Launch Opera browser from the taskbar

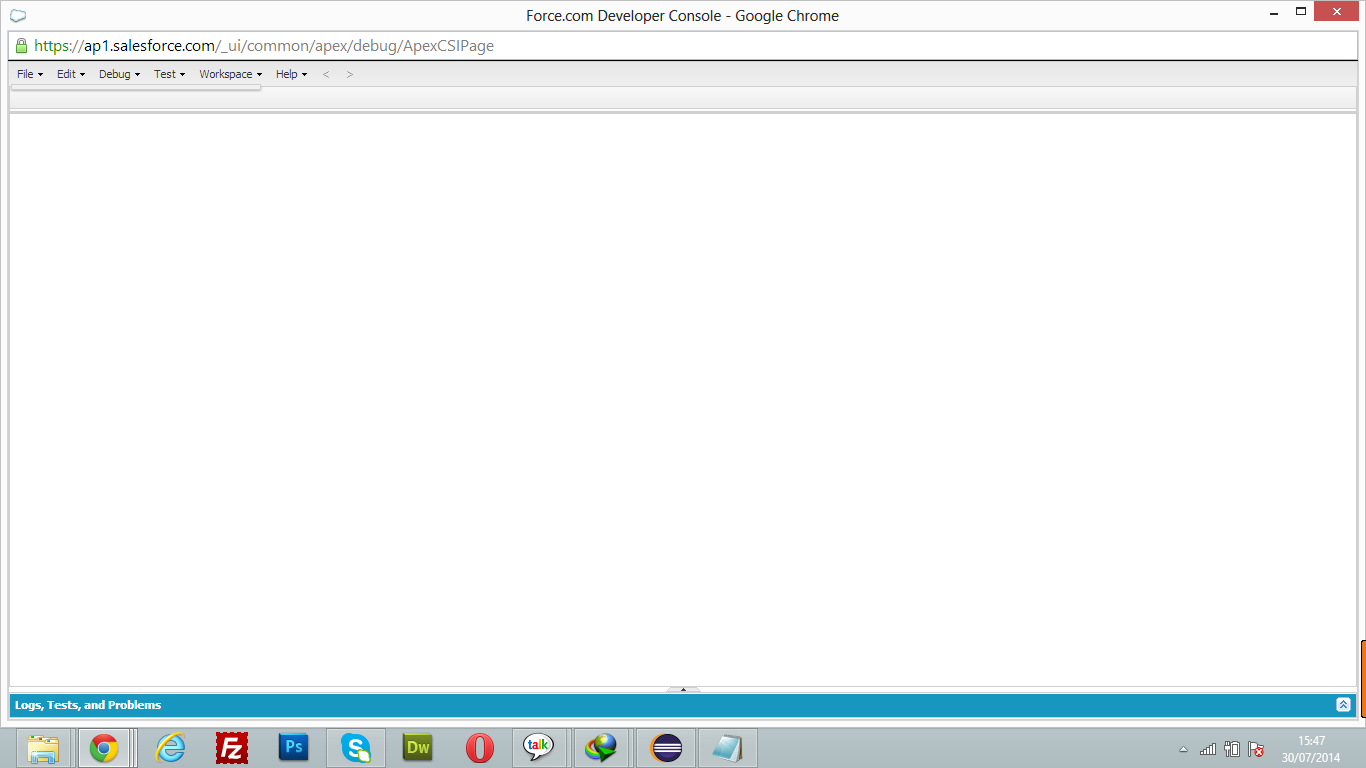point(480,748)
